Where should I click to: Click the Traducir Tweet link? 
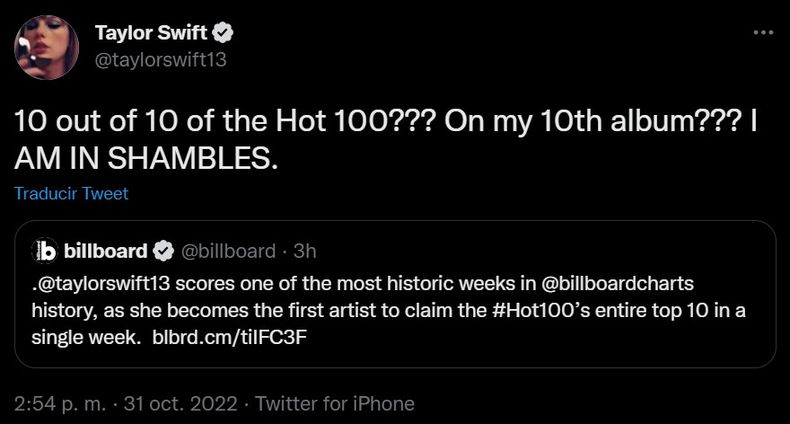pos(71,193)
